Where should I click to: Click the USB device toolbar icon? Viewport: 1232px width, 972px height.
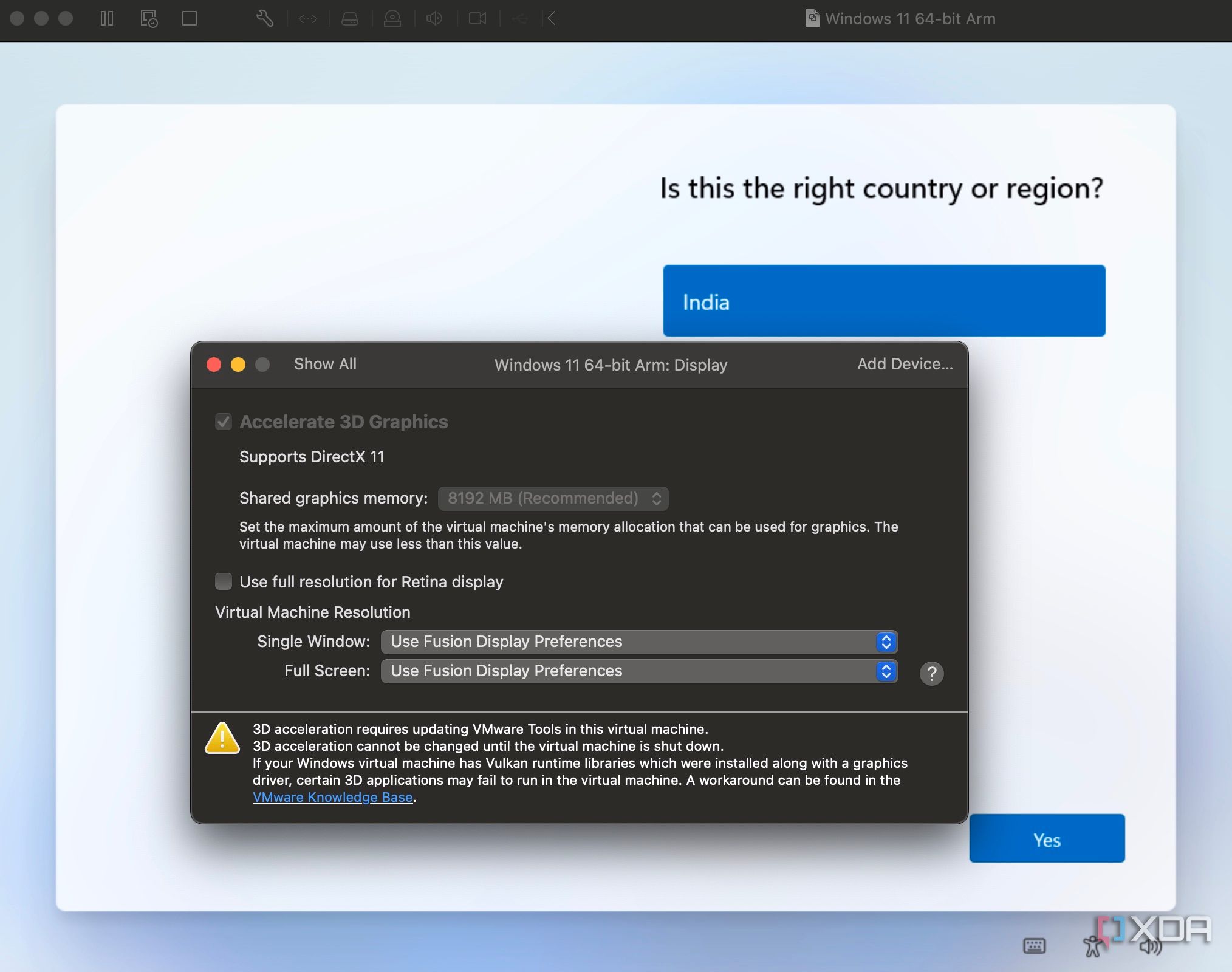point(519,19)
